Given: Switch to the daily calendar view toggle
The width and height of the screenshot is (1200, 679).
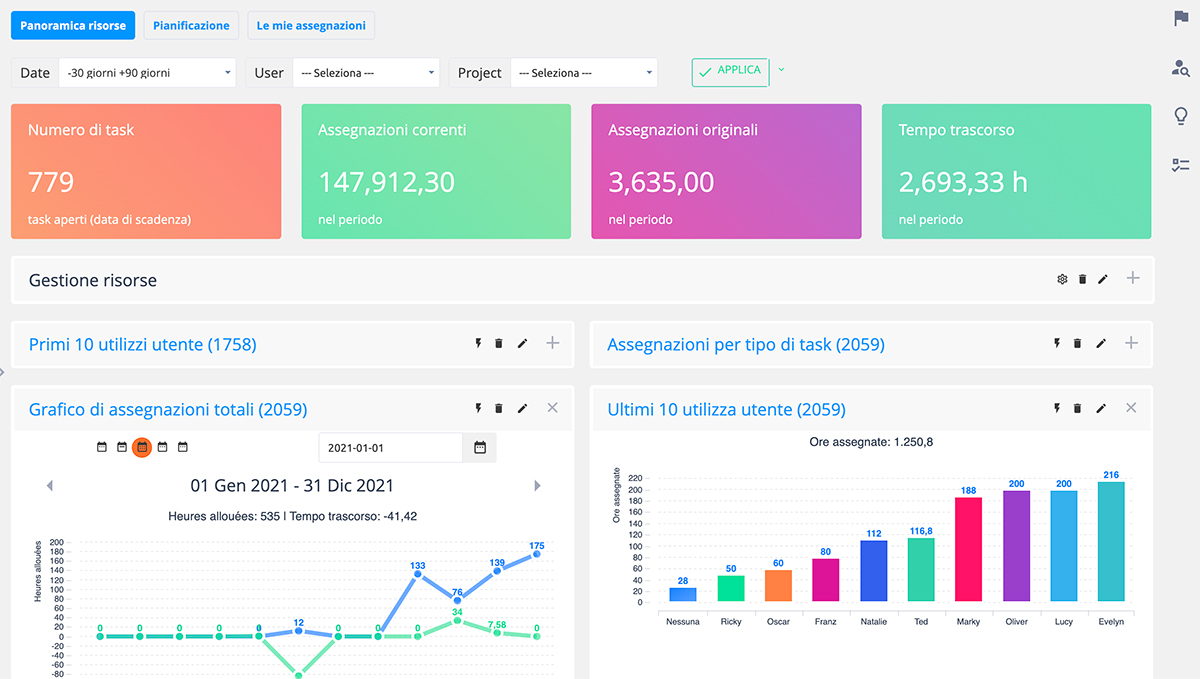Looking at the screenshot, I should click(x=102, y=448).
